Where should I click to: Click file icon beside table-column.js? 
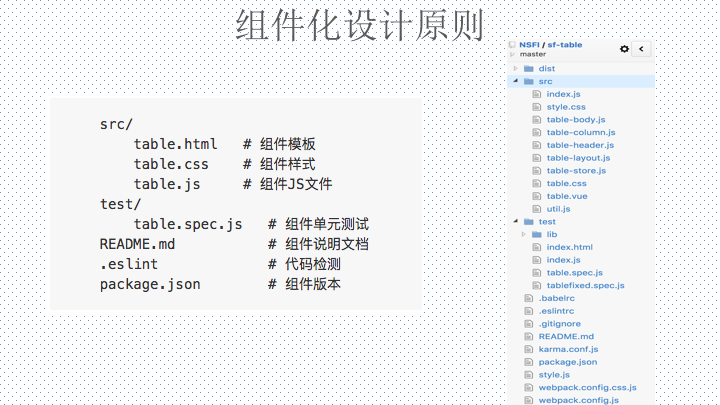pyautogui.click(x=536, y=133)
